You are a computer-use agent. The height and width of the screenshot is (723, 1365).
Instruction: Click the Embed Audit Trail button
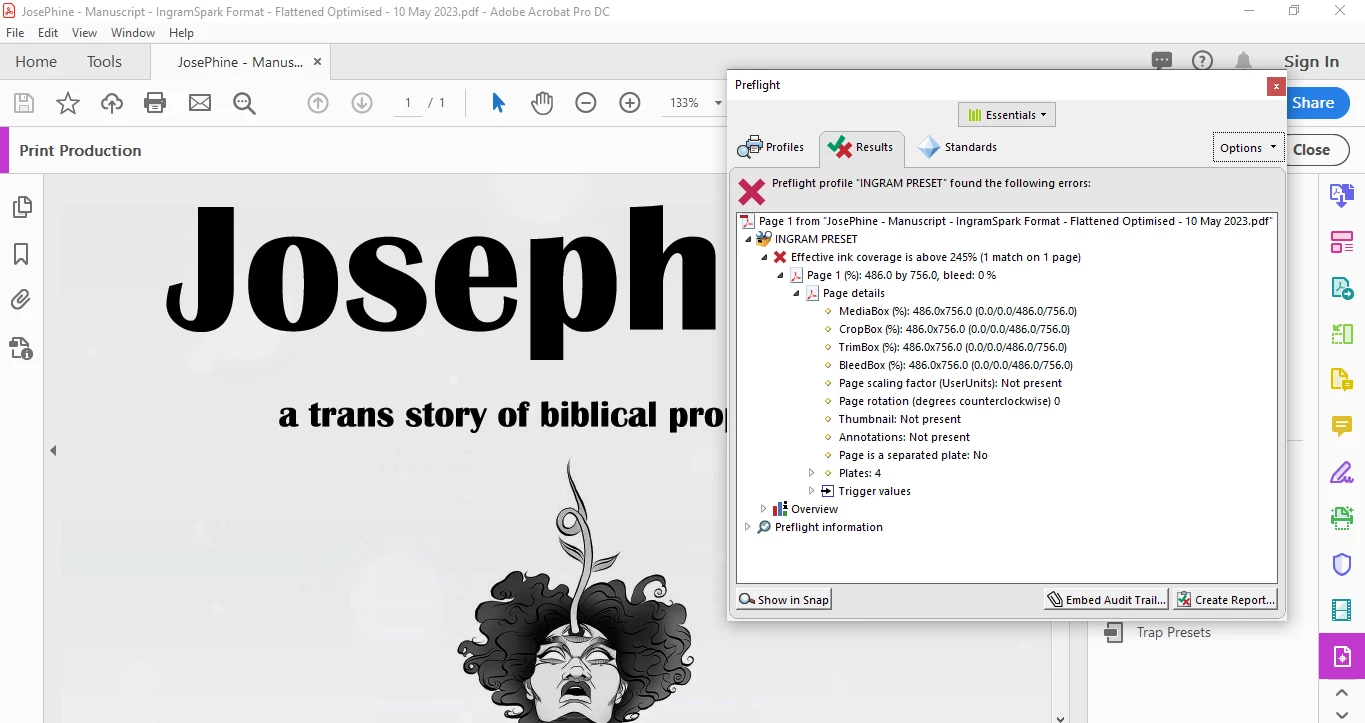click(1106, 600)
